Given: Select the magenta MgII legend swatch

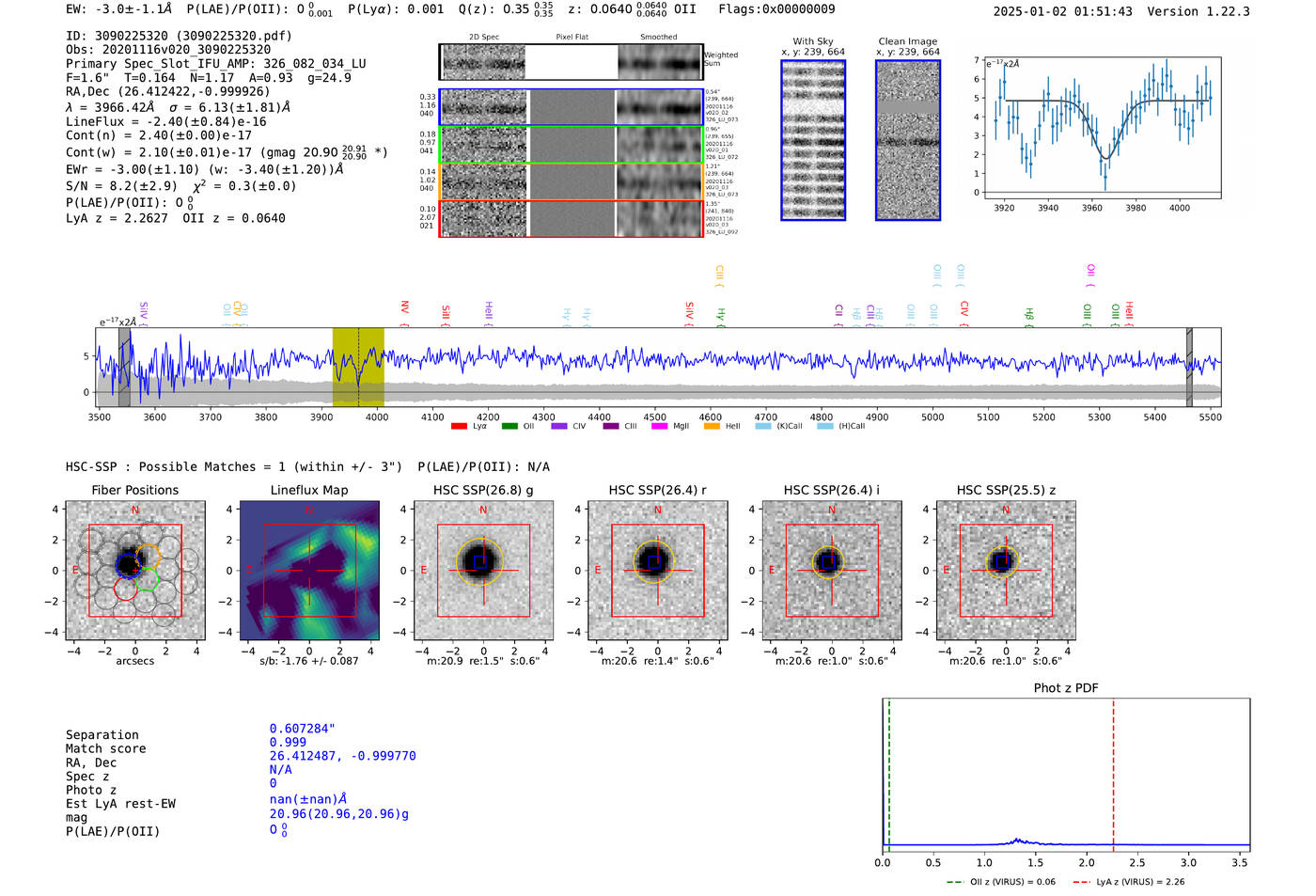Looking at the screenshot, I should tap(659, 426).
